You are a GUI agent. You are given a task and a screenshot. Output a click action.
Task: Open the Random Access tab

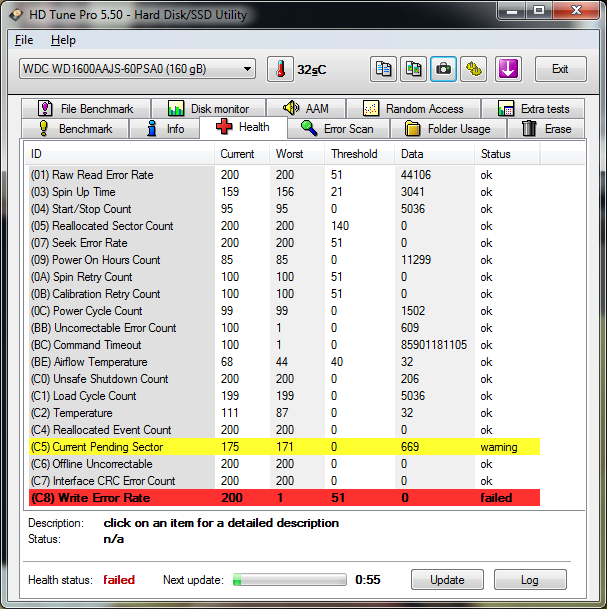tap(413, 108)
